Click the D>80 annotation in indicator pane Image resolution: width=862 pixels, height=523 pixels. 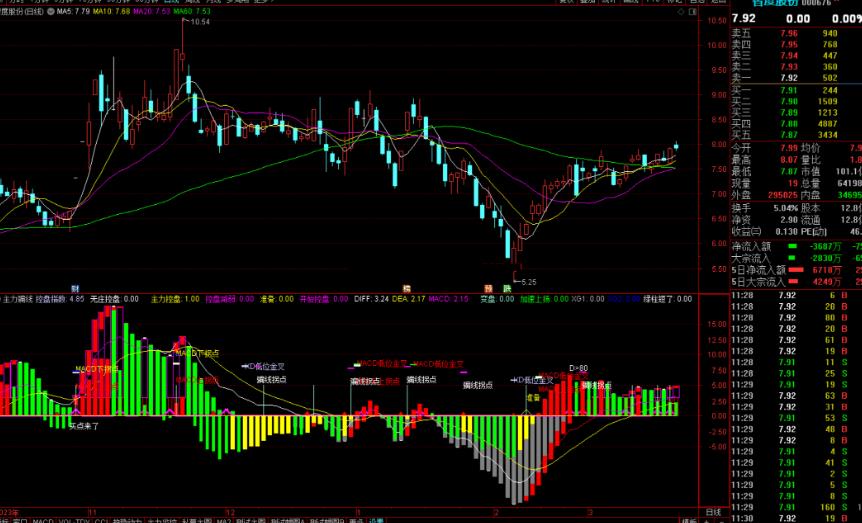click(578, 368)
